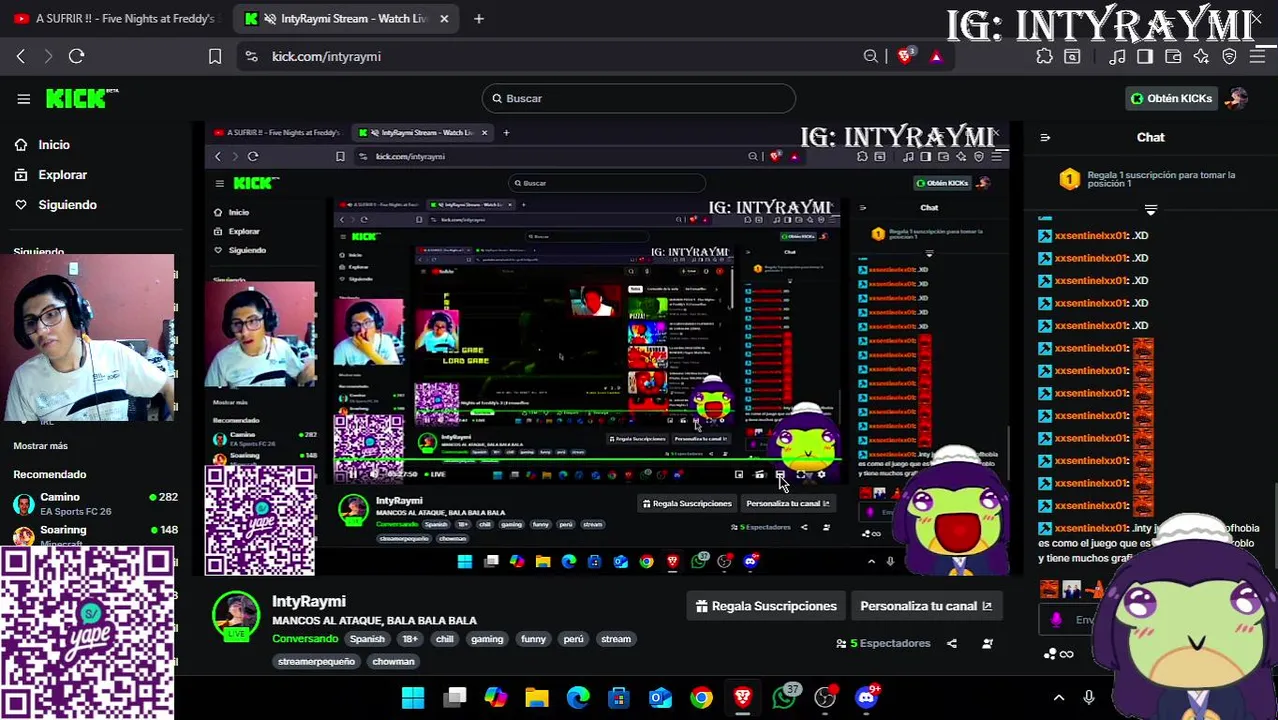This screenshot has height=720, width=1278.
Task: Select the gaming tag
Action: coord(487,639)
